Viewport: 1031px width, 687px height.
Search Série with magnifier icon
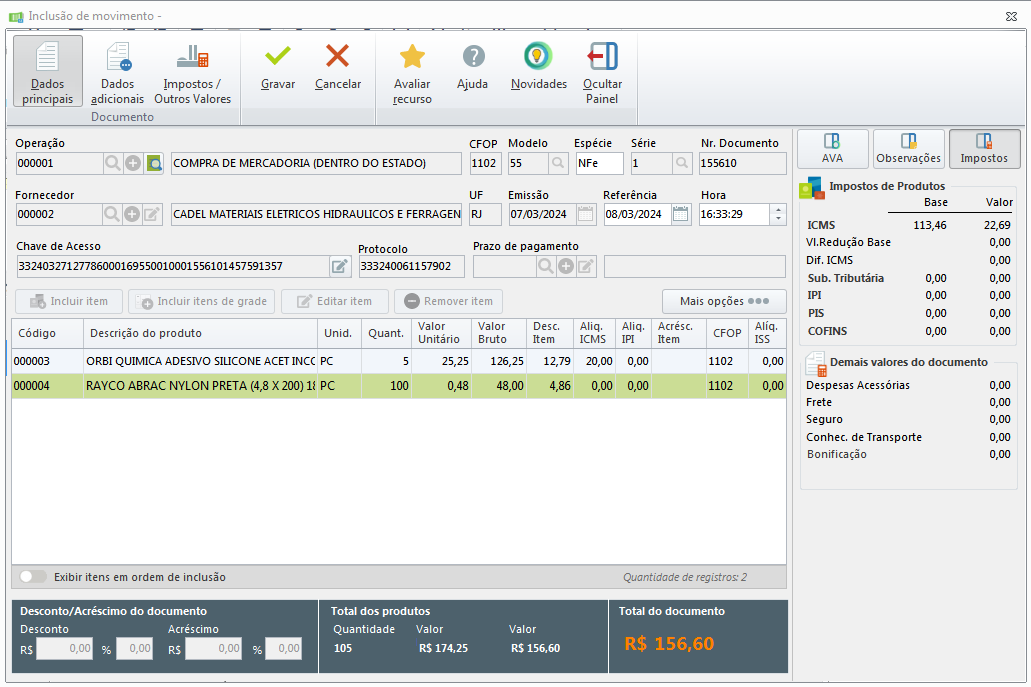682,163
